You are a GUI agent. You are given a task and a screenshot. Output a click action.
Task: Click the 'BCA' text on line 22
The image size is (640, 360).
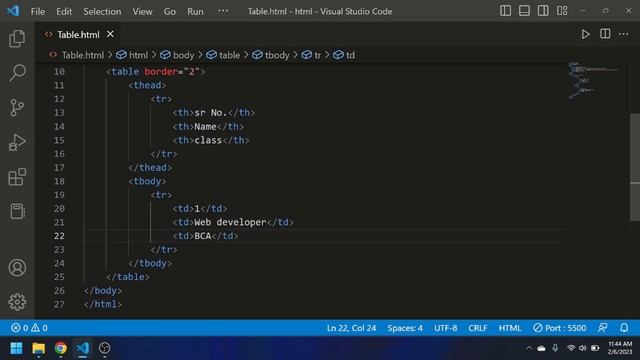click(202, 236)
